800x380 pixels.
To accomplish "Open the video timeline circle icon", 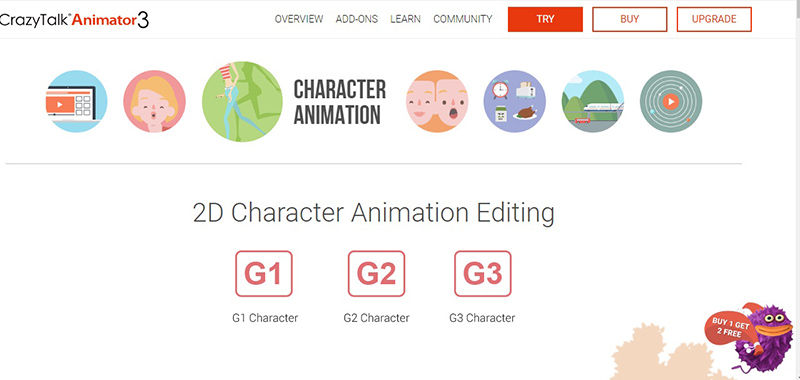I will 76,101.
